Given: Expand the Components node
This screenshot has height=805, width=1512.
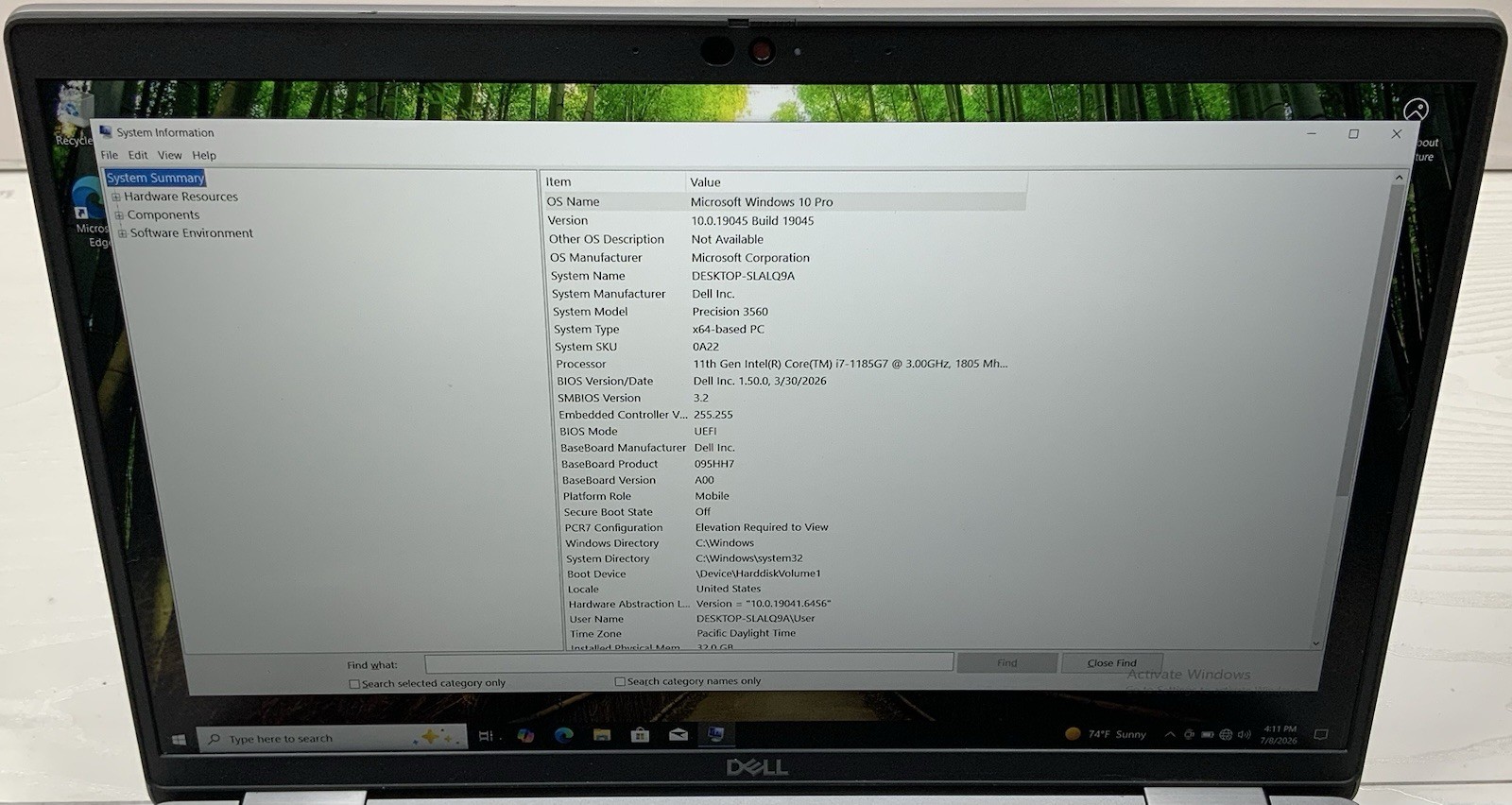Looking at the screenshot, I should click(x=119, y=215).
